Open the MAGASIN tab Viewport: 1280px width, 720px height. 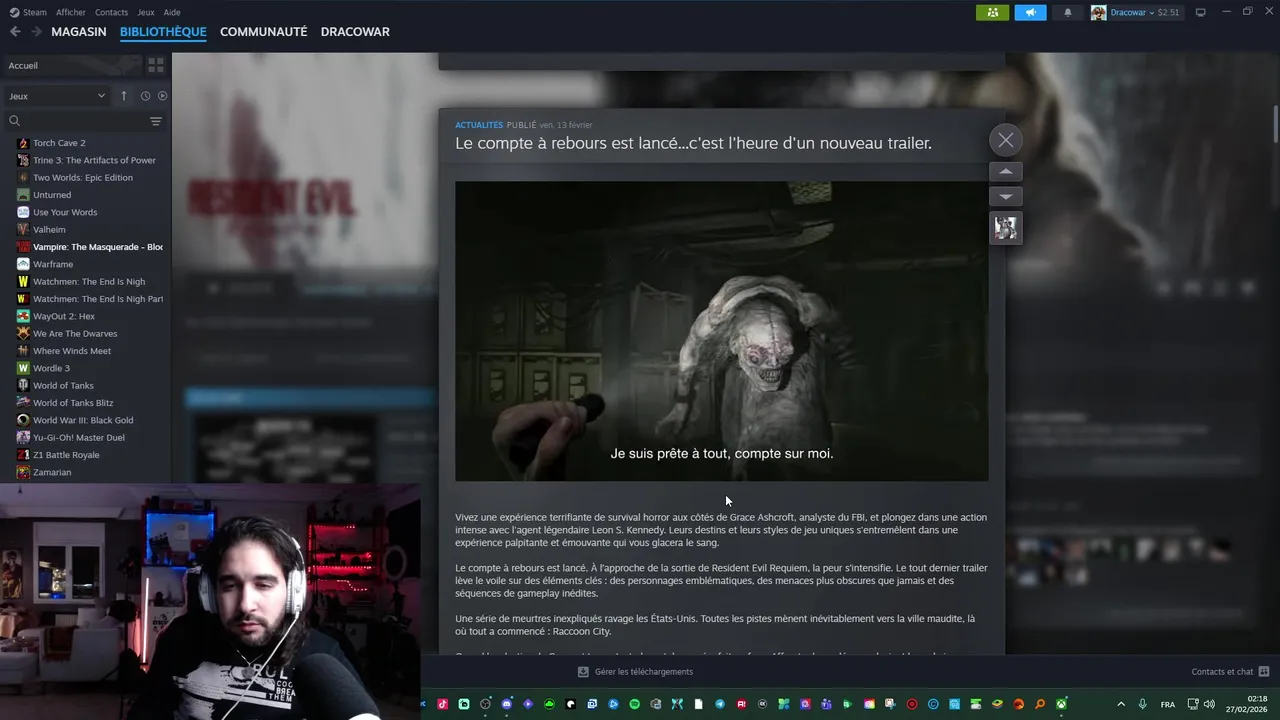point(79,32)
